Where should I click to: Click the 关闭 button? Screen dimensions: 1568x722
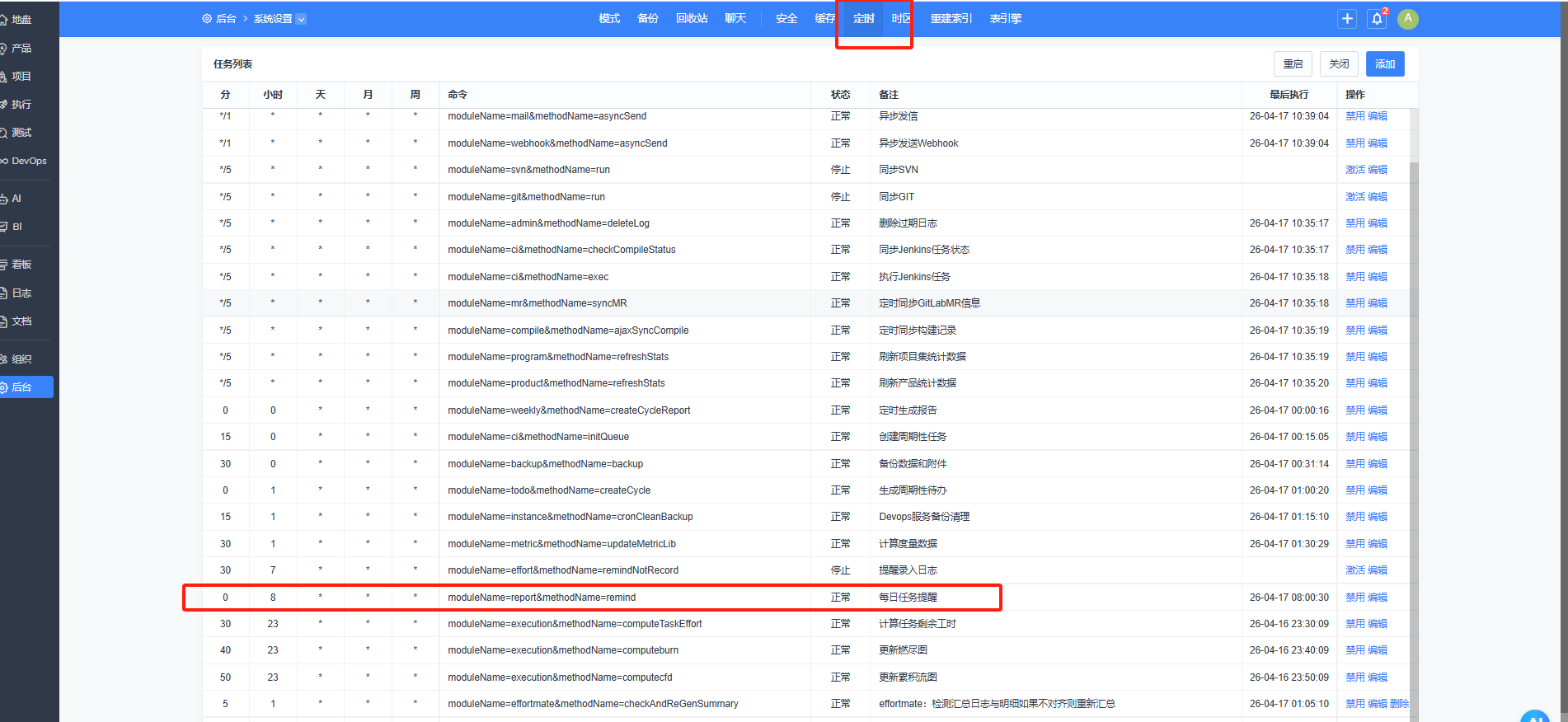(x=1339, y=64)
